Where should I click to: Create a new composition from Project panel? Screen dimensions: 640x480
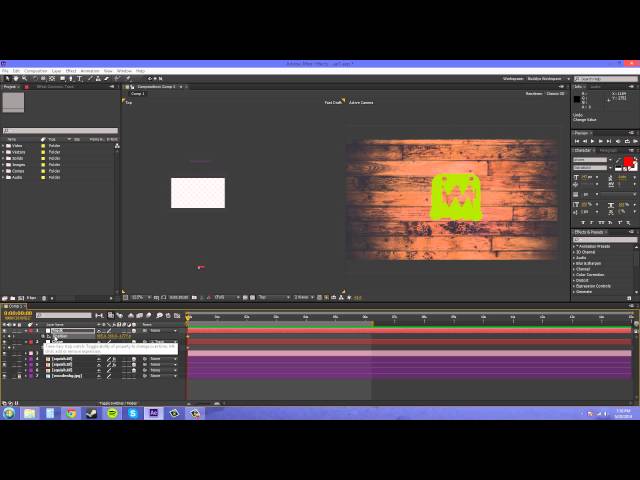click(21, 298)
